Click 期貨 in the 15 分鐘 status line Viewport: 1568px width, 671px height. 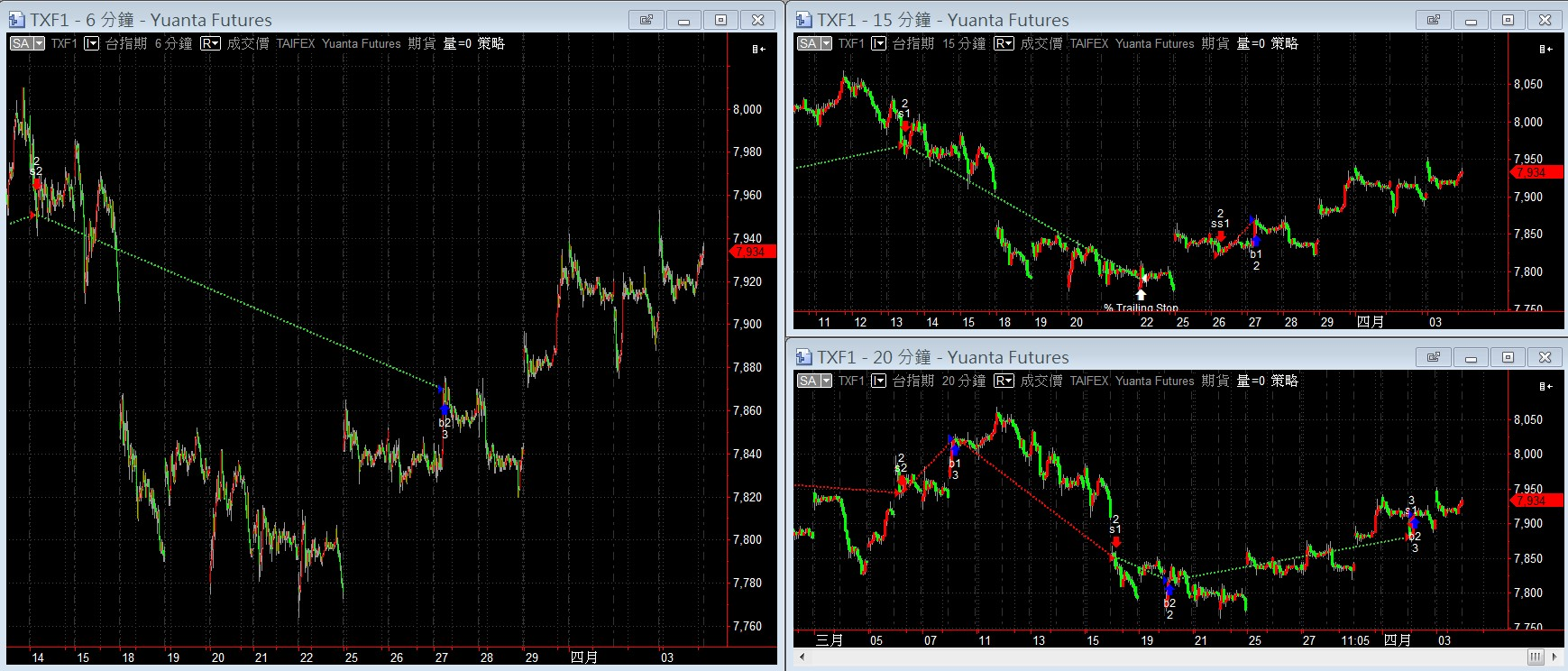(x=1215, y=43)
